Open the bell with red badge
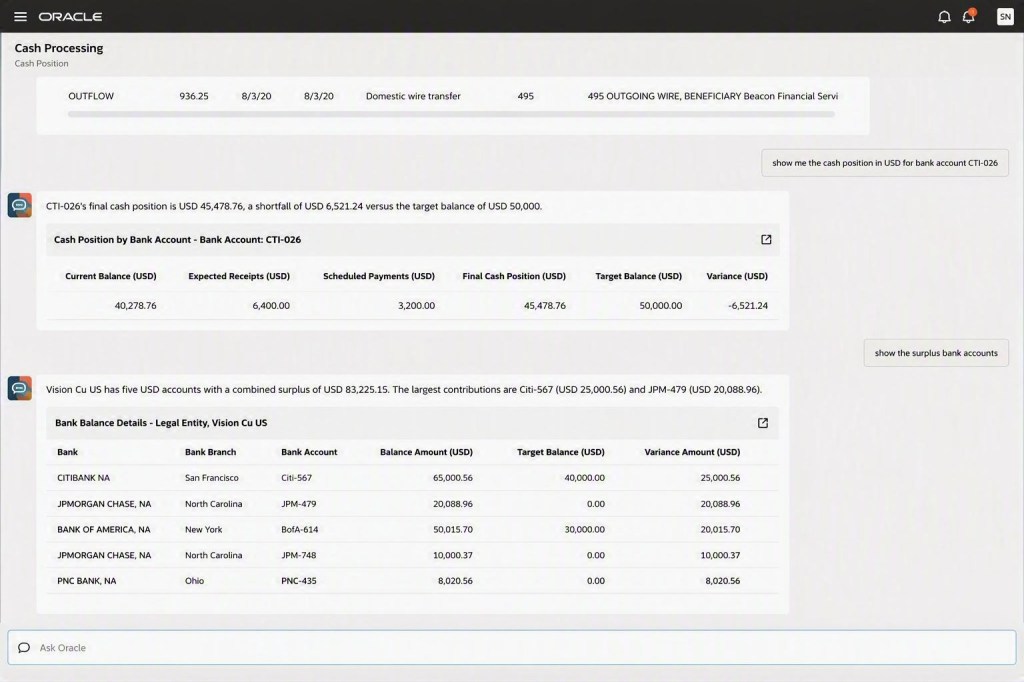 coord(969,16)
